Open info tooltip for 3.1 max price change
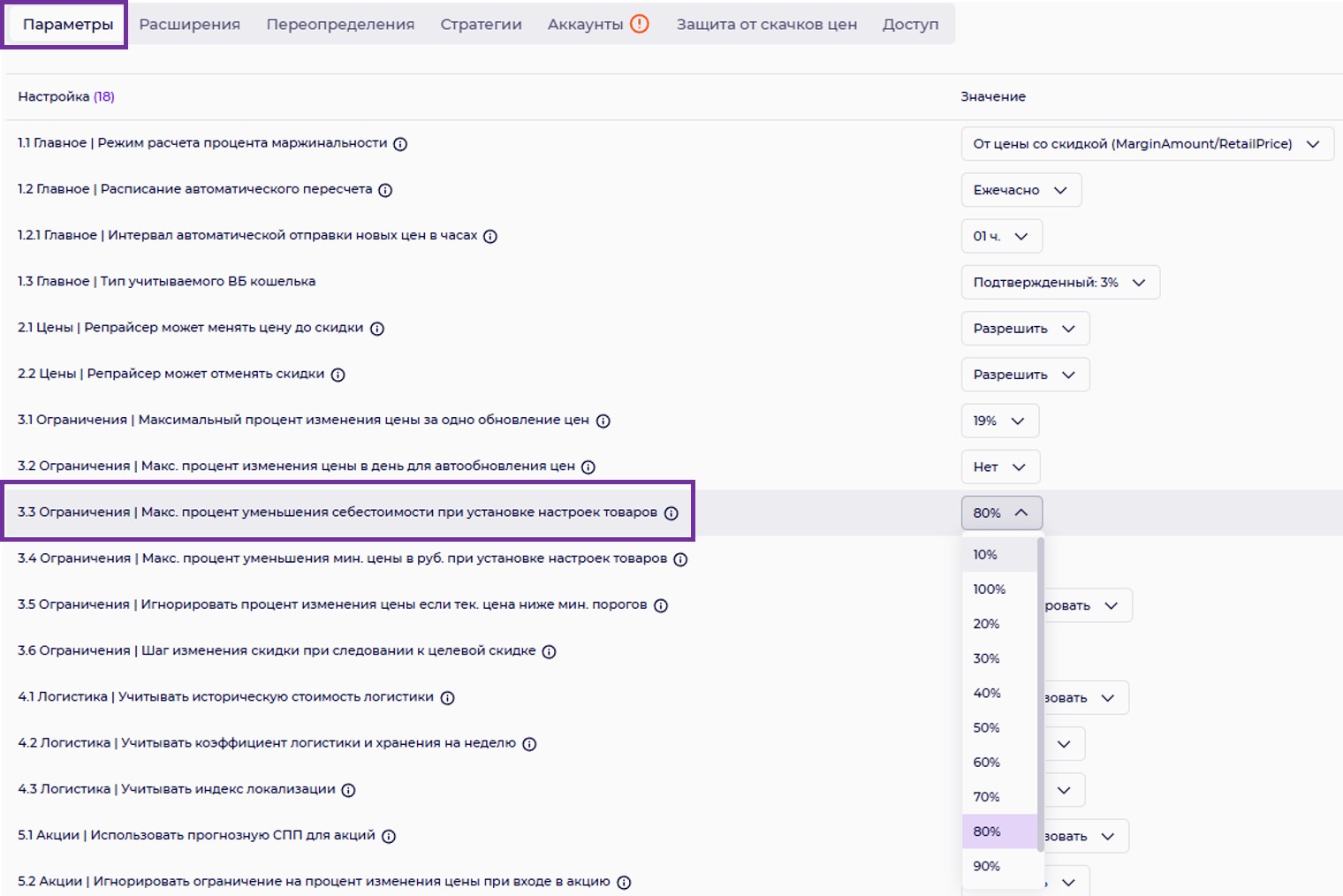 [x=603, y=421]
